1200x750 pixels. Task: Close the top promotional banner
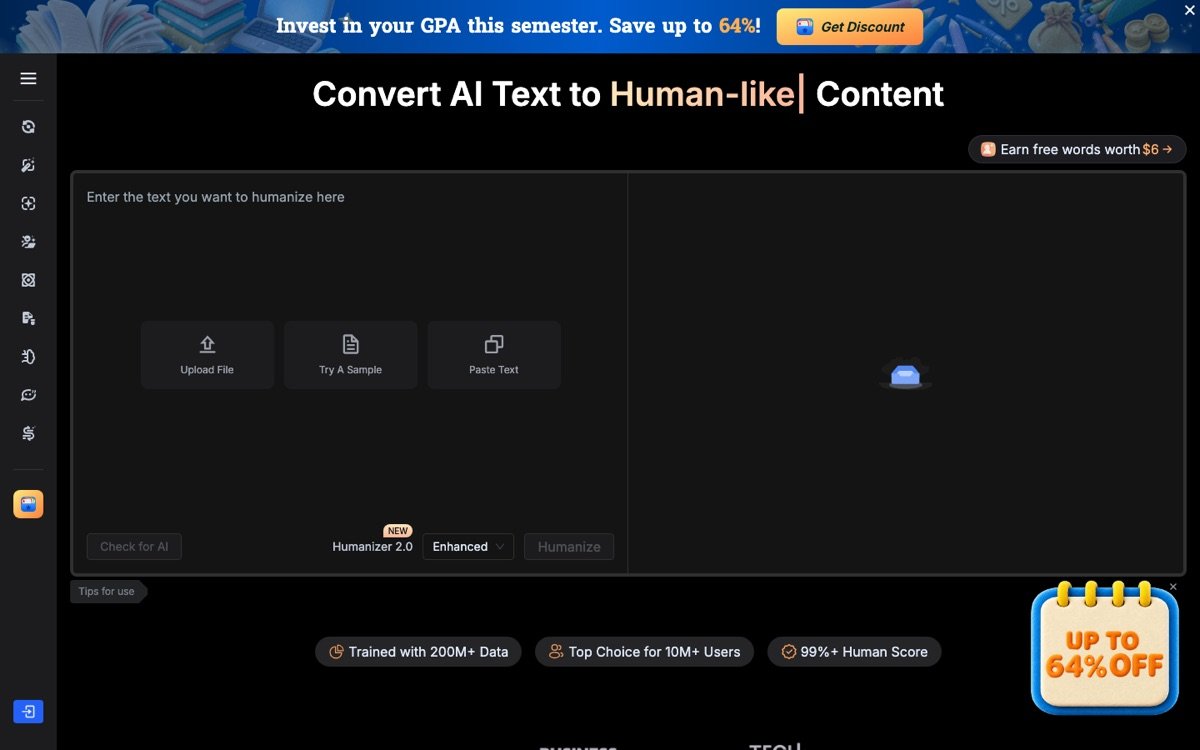1188,9
